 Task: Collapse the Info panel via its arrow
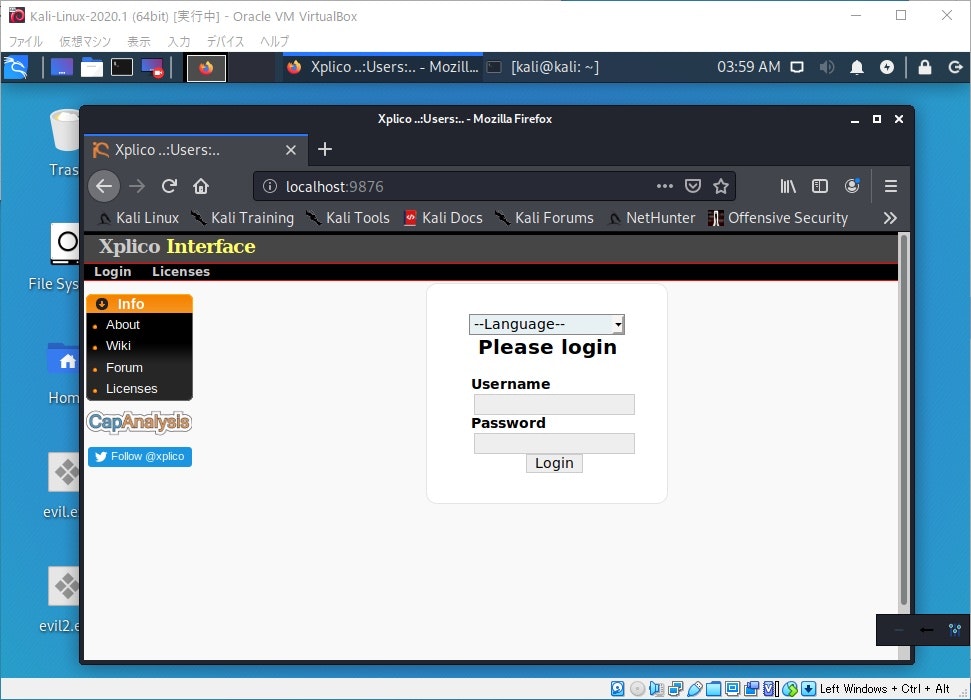click(103, 303)
